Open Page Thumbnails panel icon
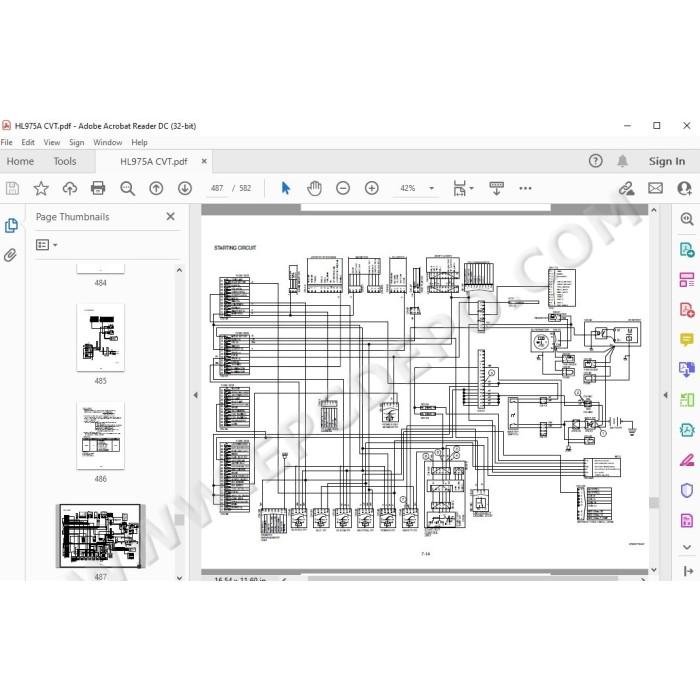 pos(11,225)
